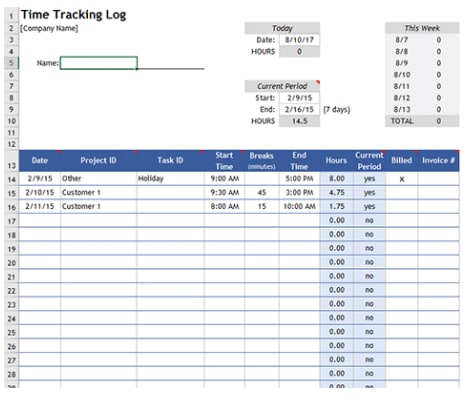Select the 2/11/15 date cell
Viewport: 467px width, 399px height.
tap(40, 207)
